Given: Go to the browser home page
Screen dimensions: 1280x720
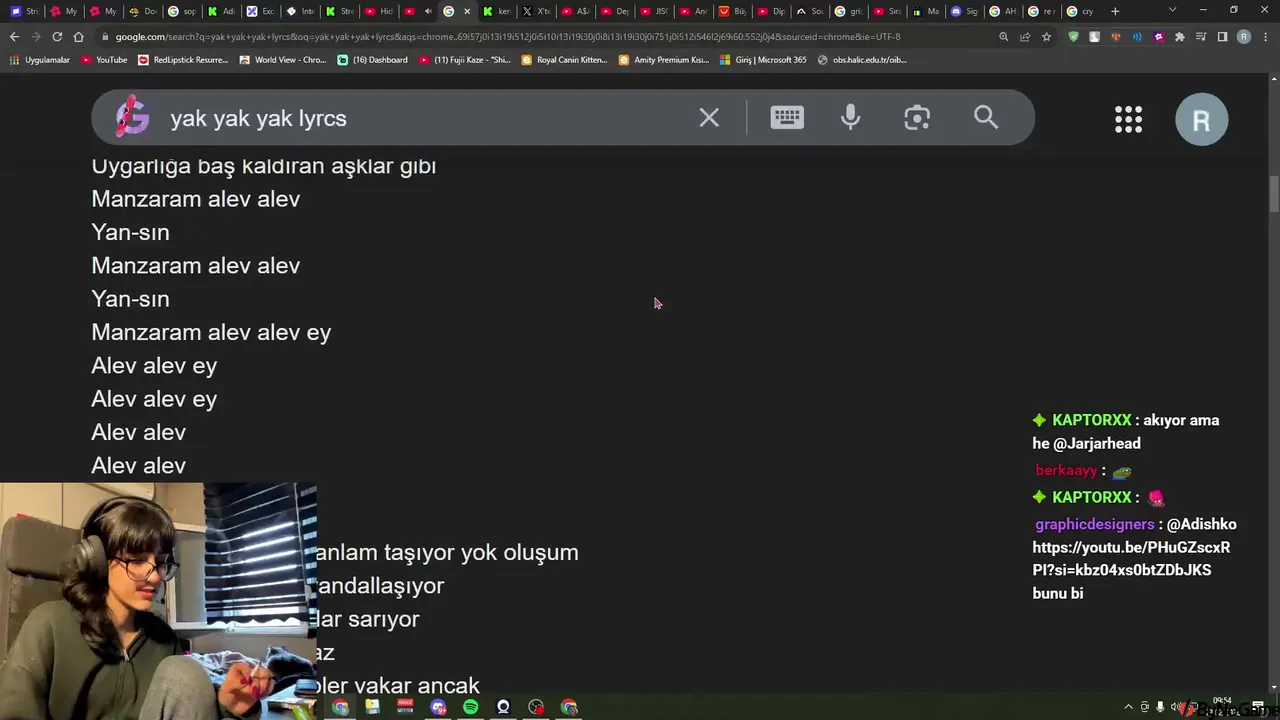Looking at the screenshot, I should tap(78, 37).
